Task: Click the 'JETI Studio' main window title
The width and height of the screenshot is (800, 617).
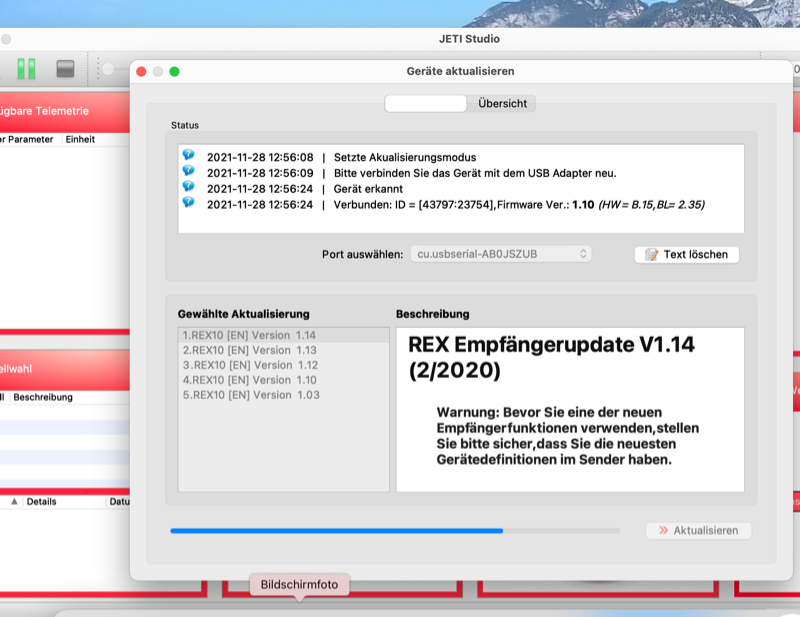Action: 469,39
